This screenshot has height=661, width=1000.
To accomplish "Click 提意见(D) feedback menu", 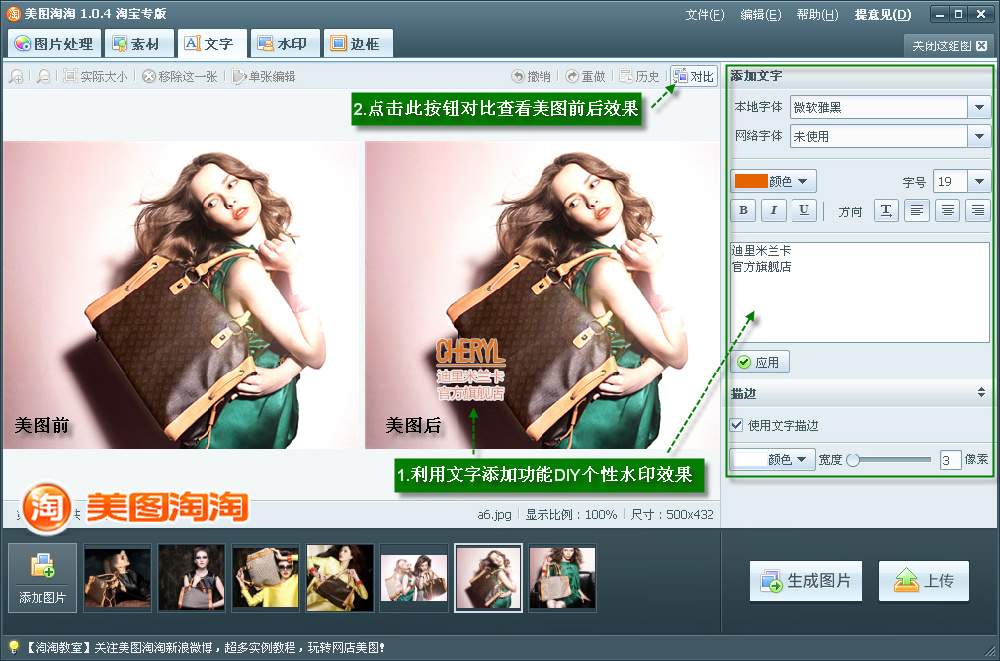I will tap(883, 14).
